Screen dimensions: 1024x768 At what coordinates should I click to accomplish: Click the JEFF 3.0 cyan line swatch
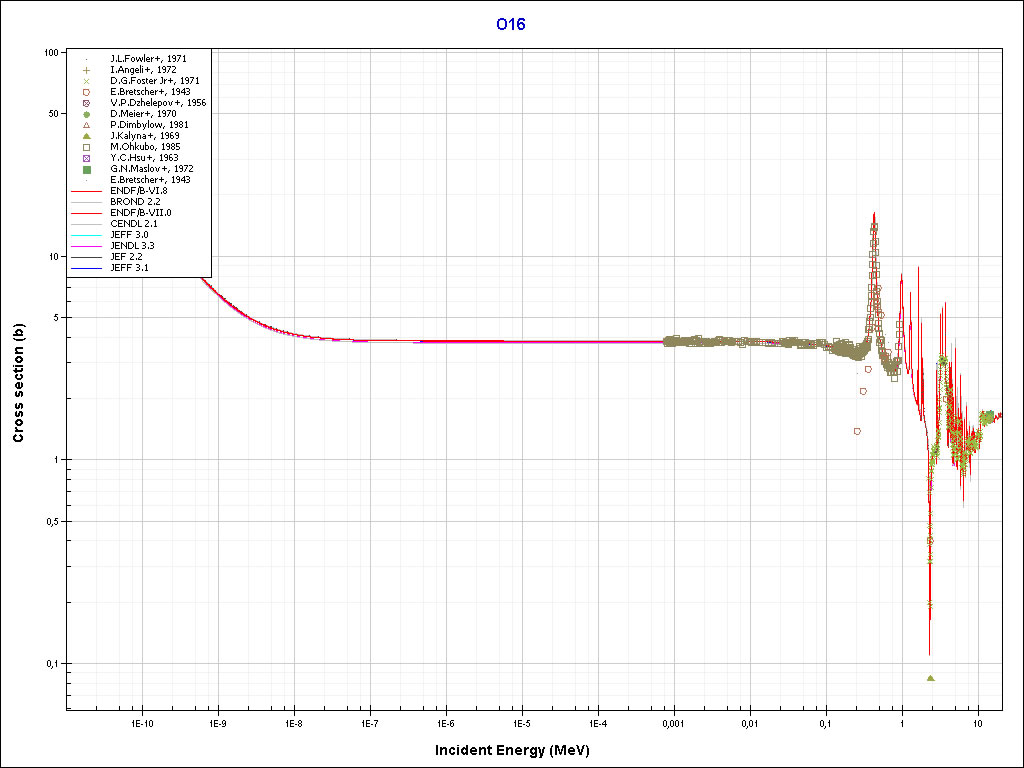coord(87,235)
